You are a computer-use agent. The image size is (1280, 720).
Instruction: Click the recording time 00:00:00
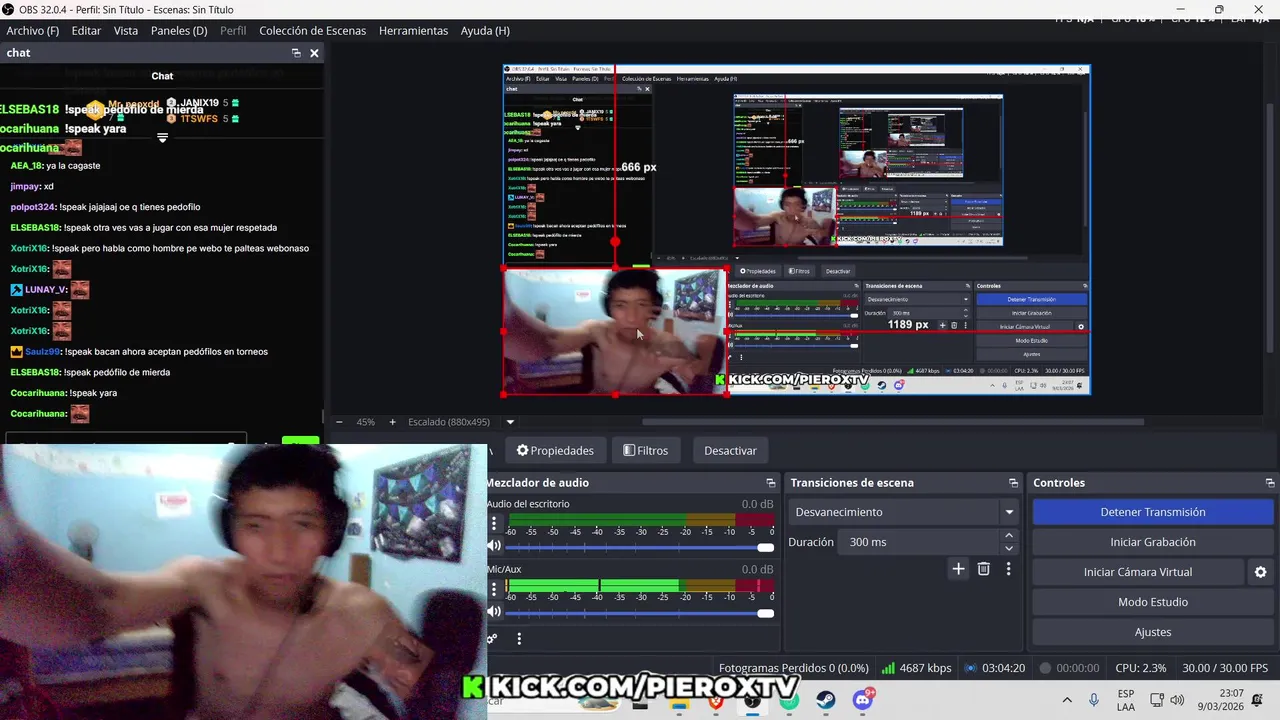point(1070,668)
